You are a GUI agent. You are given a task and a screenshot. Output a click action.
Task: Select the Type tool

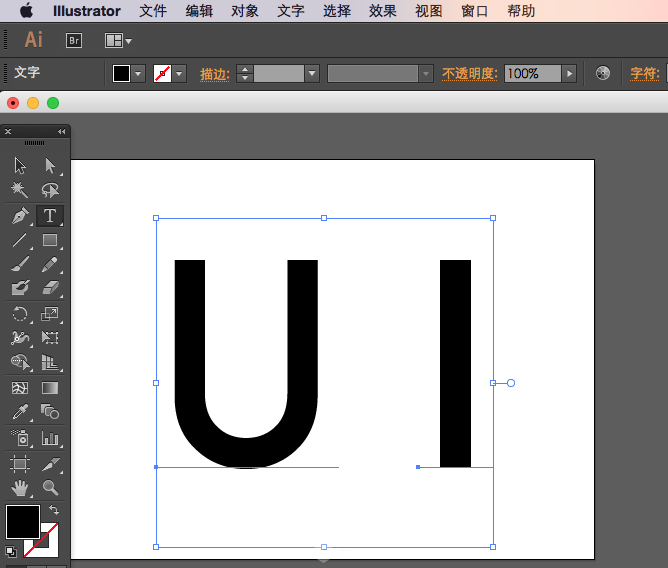[50, 216]
